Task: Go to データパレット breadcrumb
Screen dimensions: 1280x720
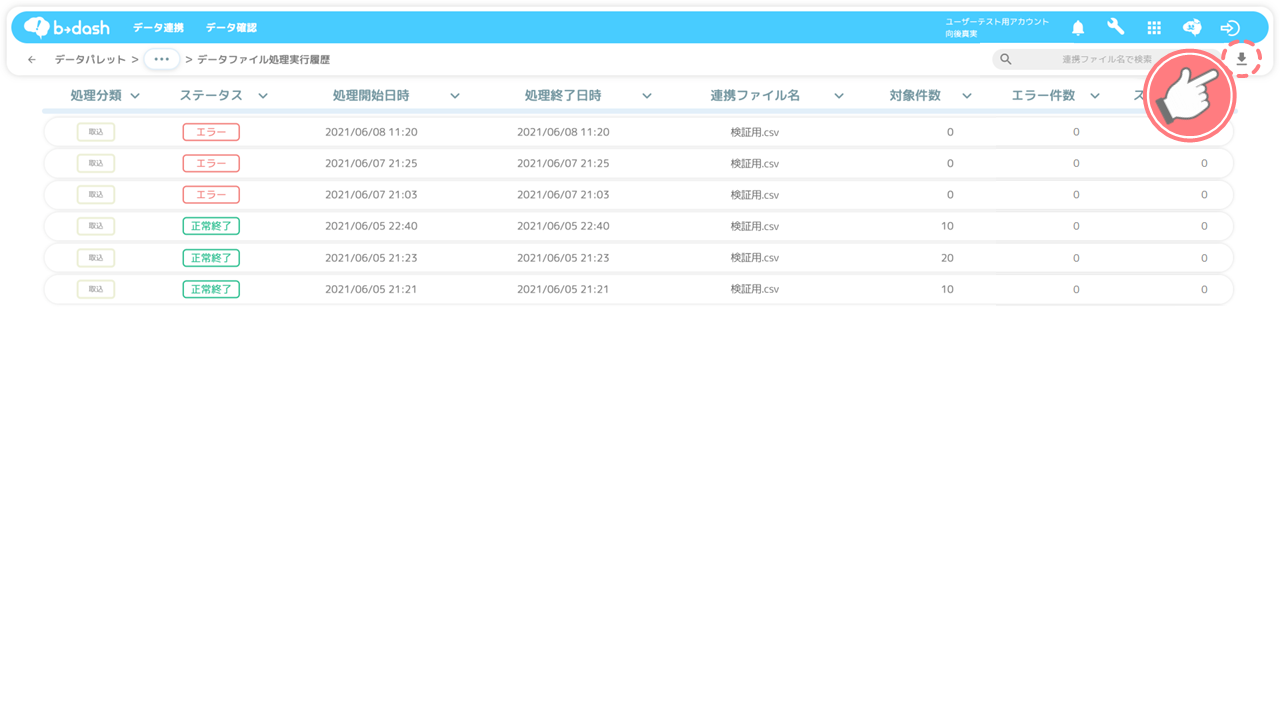Action: click(x=90, y=60)
